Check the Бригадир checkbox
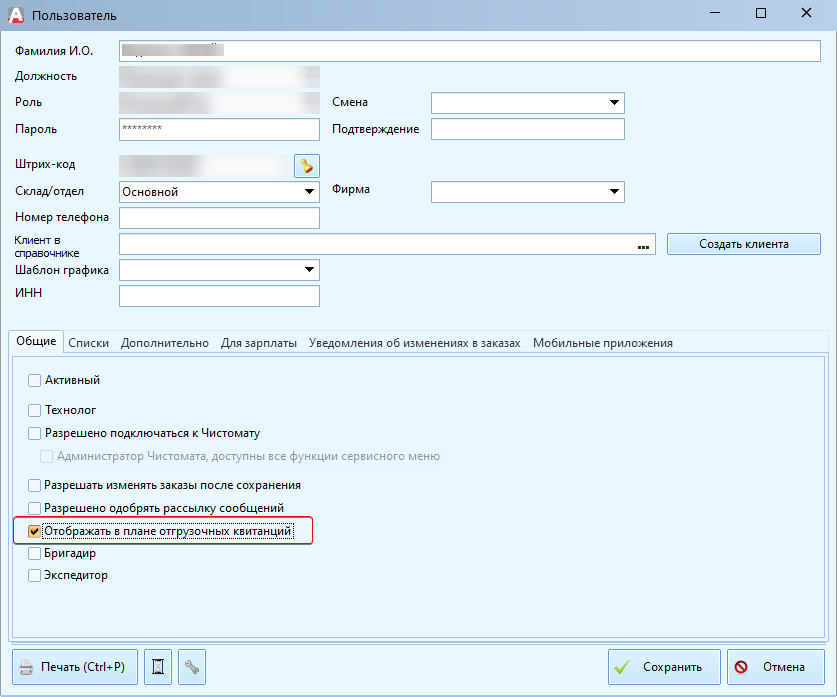Viewport: 837px width, 697px height. click(34, 553)
